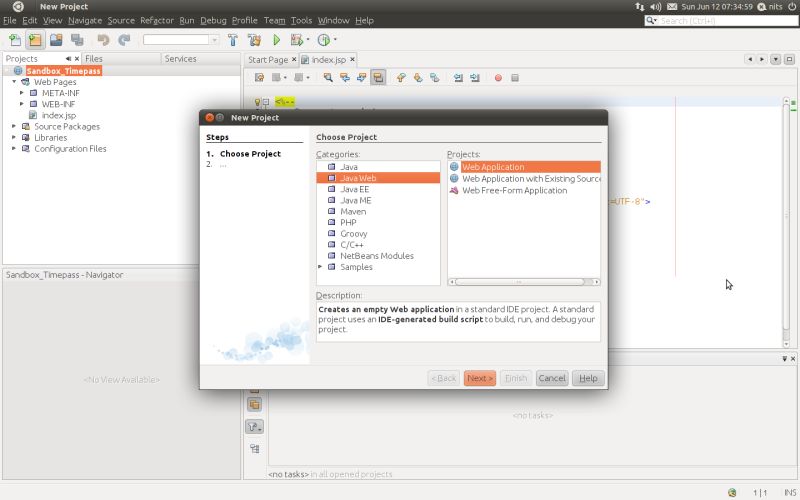Viewport: 800px width, 500px height.
Task: Click the Tasks panel group tree icon
Action: (255, 448)
